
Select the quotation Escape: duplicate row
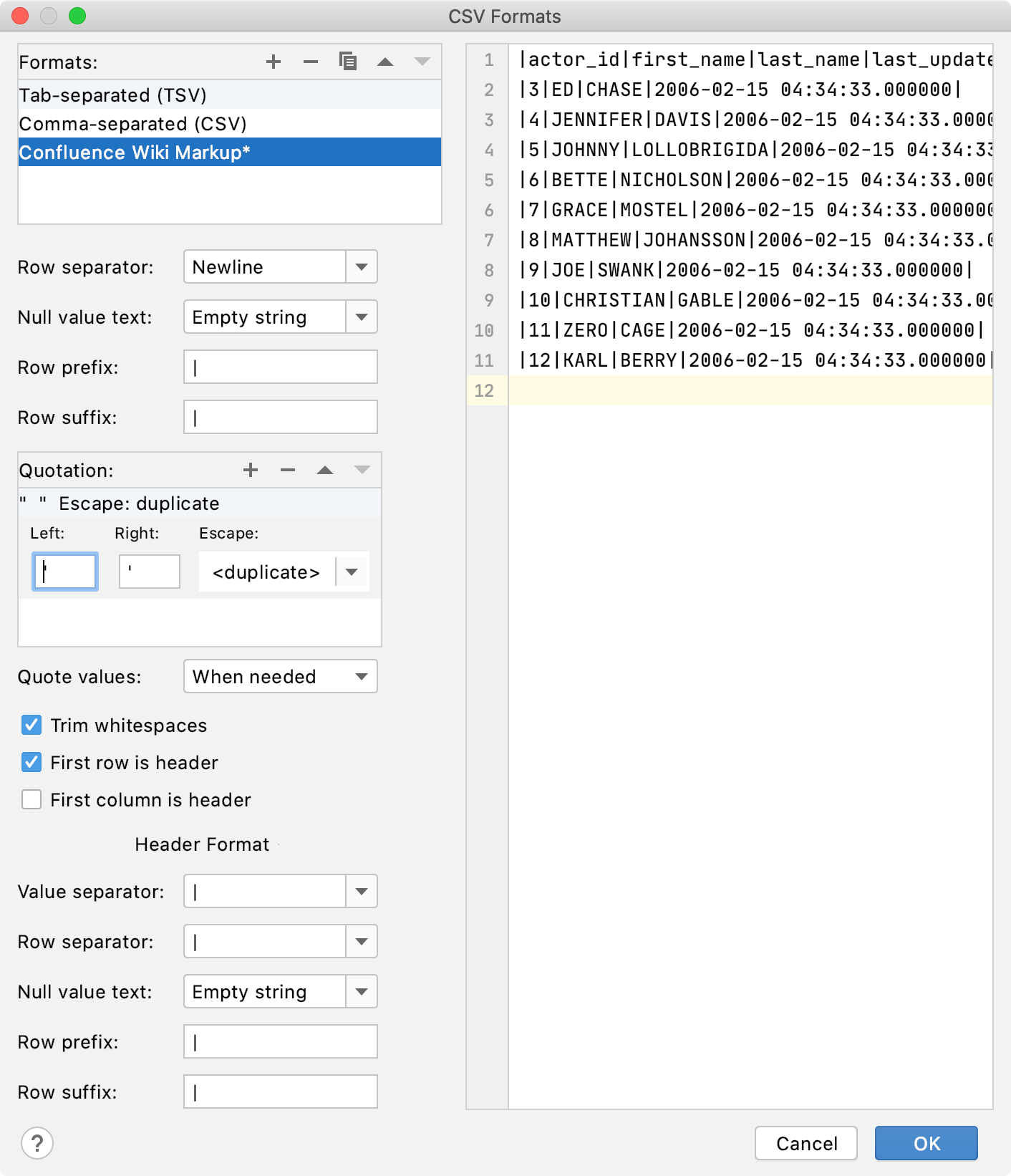pyautogui.click(x=200, y=503)
